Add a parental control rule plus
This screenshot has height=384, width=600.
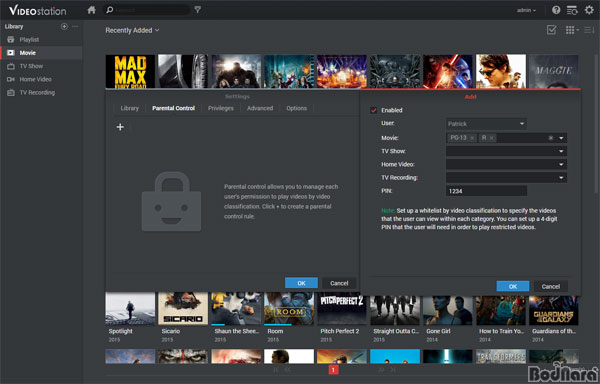point(120,127)
